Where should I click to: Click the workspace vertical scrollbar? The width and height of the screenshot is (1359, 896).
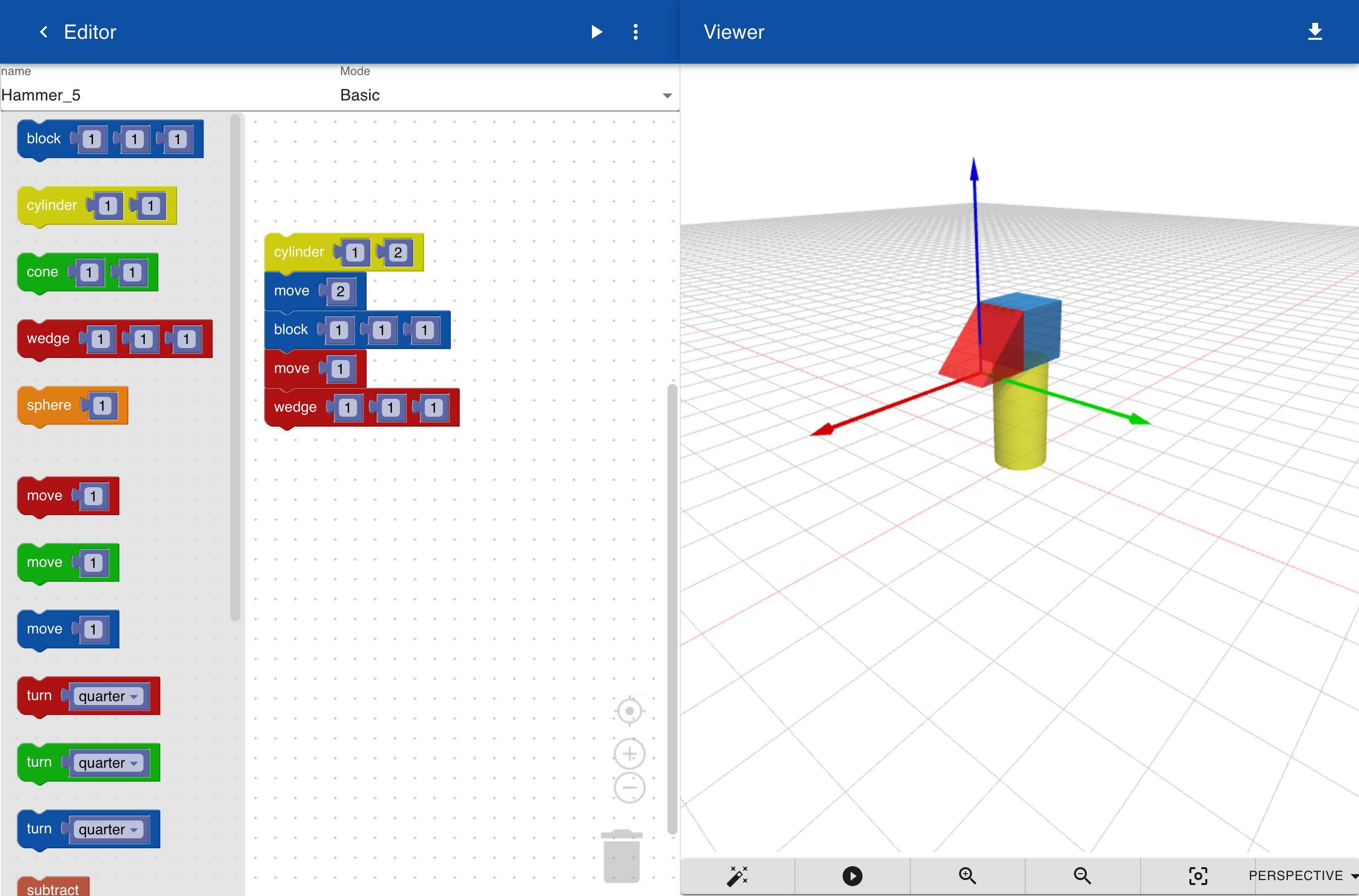pos(672,609)
